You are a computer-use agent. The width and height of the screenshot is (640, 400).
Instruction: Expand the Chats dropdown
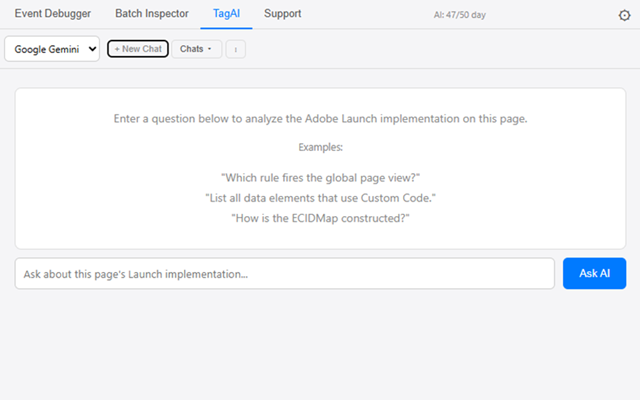pyautogui.click(x=196, y=49)
